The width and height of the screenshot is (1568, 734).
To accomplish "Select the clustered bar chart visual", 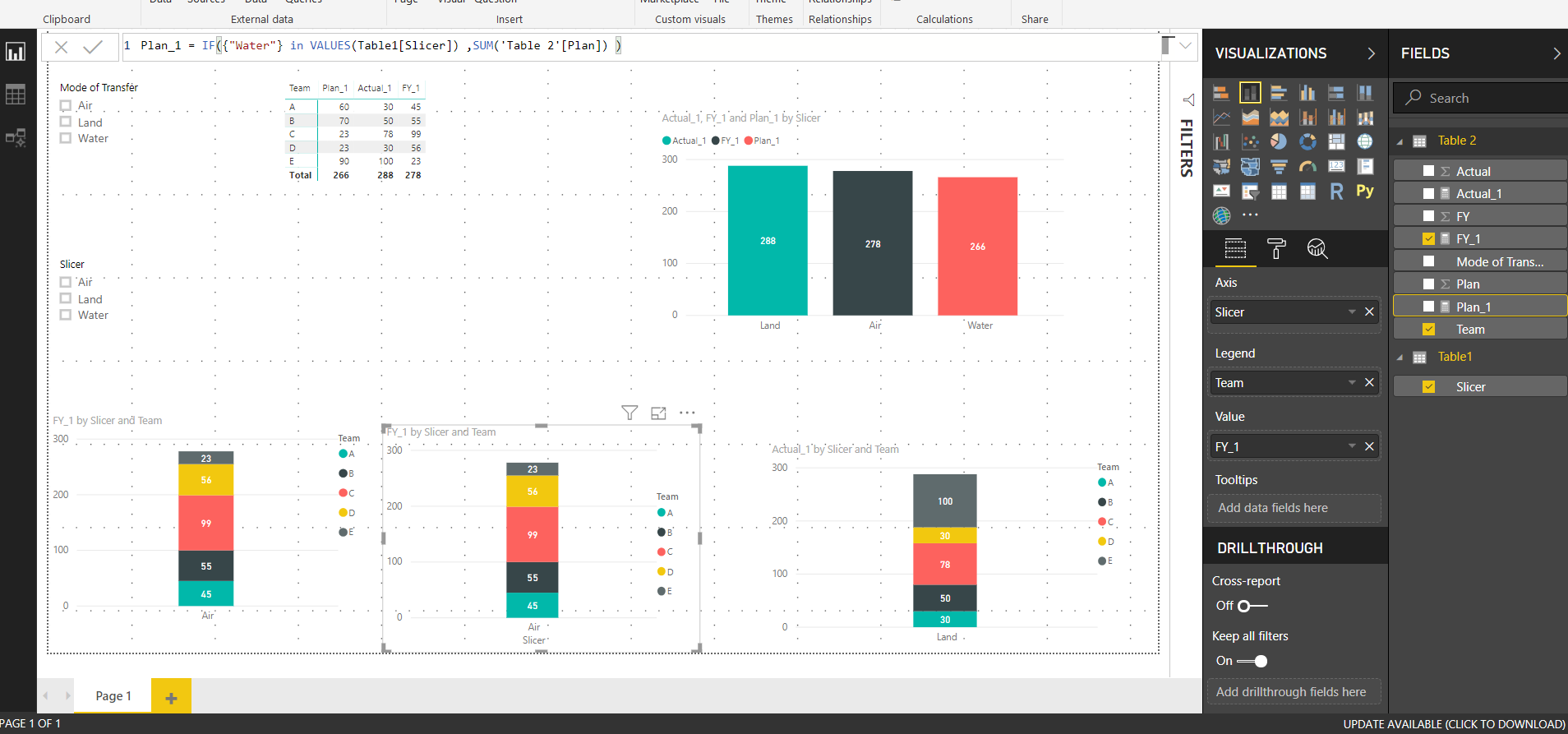I will [1279, 92].
